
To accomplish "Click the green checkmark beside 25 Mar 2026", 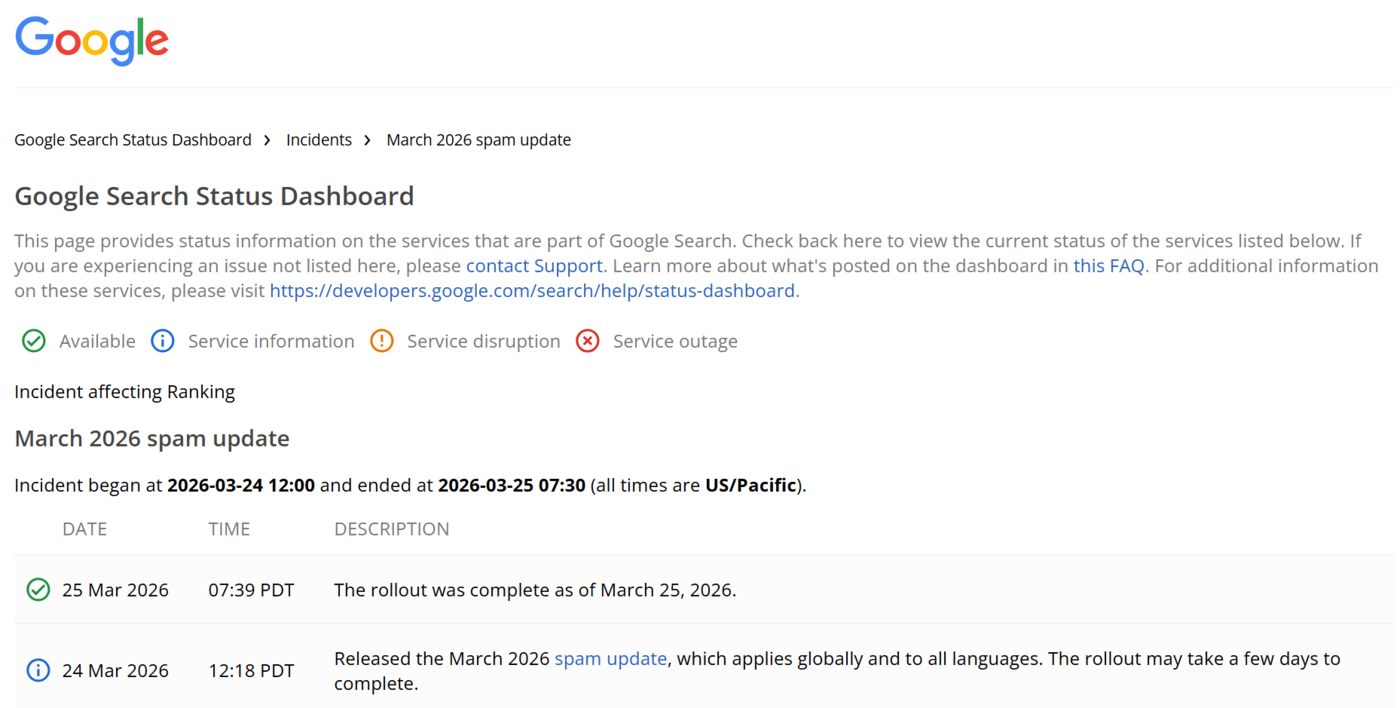I will pyautogui.click(x=37, y=589).
